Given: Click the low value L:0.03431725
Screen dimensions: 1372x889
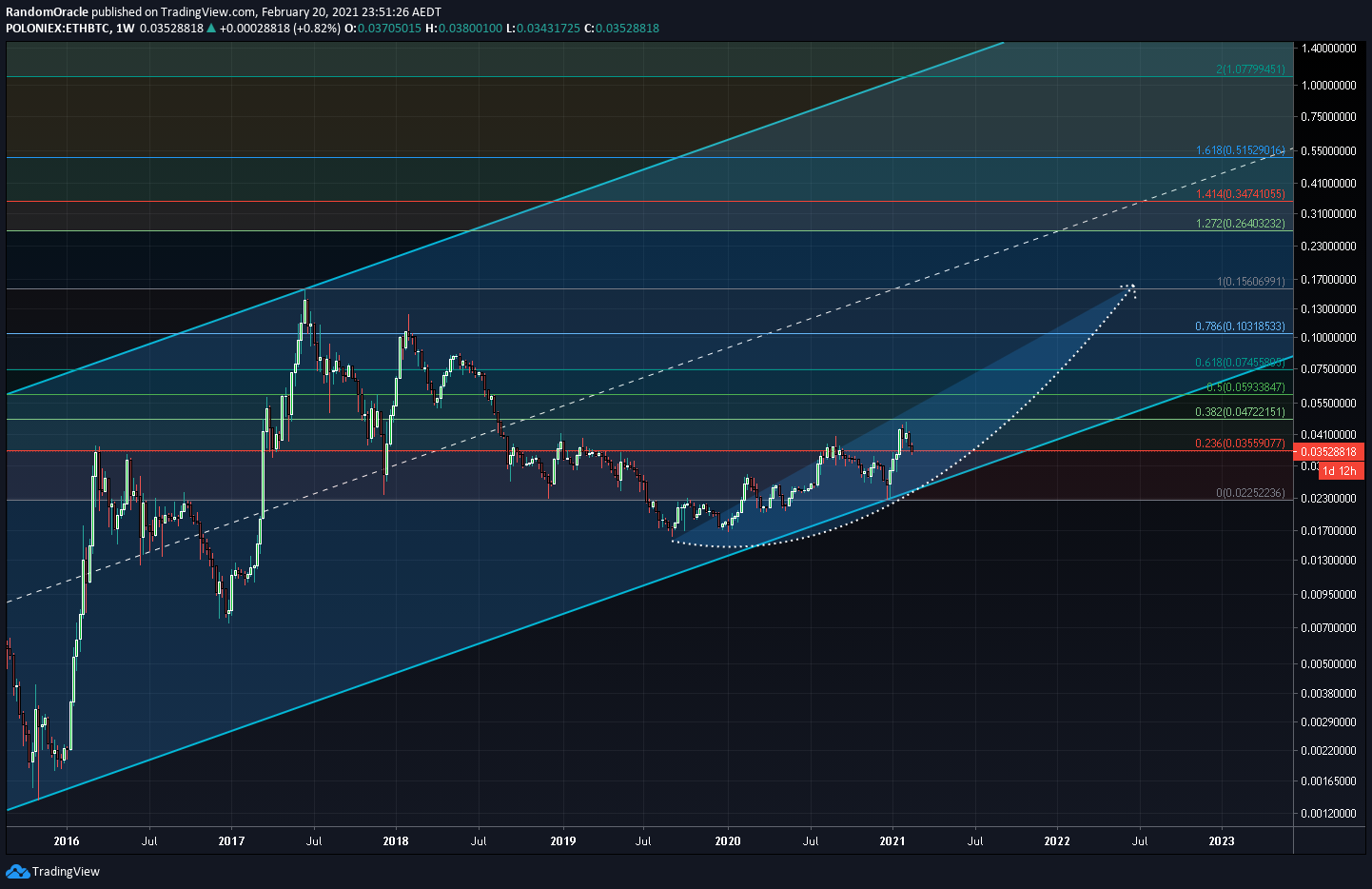Looking at the screenshot, I should 542,29.
